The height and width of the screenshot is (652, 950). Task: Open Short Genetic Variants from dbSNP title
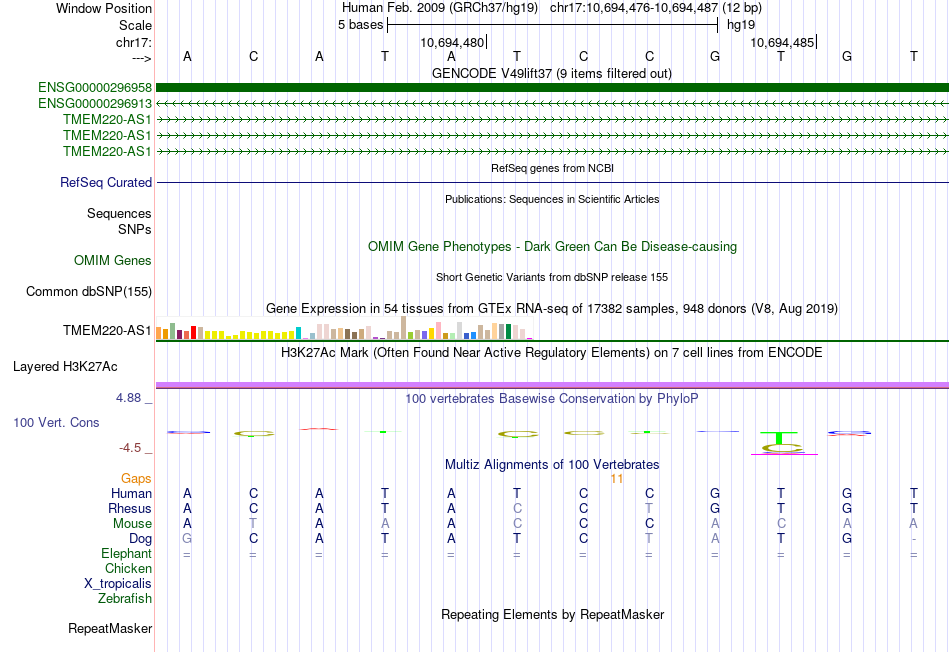click(552, 278)
